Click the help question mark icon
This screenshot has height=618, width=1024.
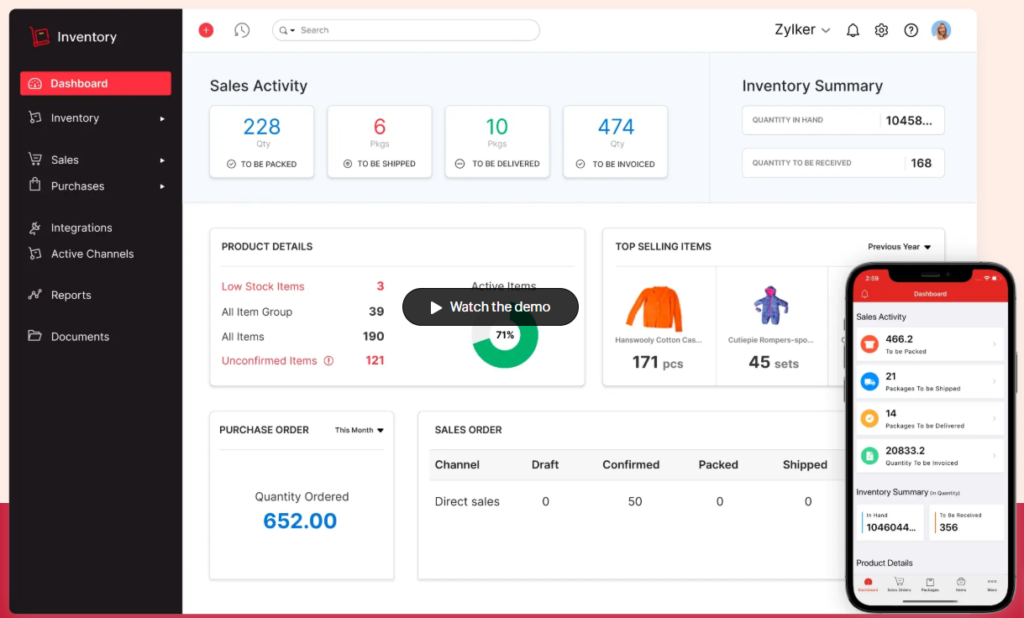pos(911,30)
